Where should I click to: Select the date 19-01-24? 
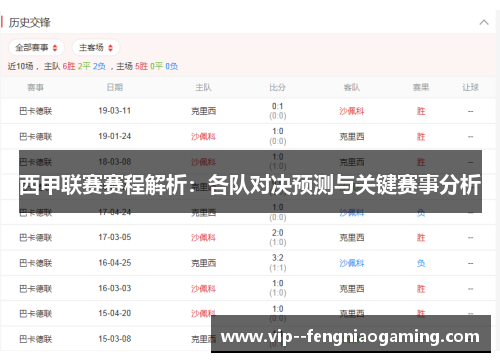(x=115, y=136)
